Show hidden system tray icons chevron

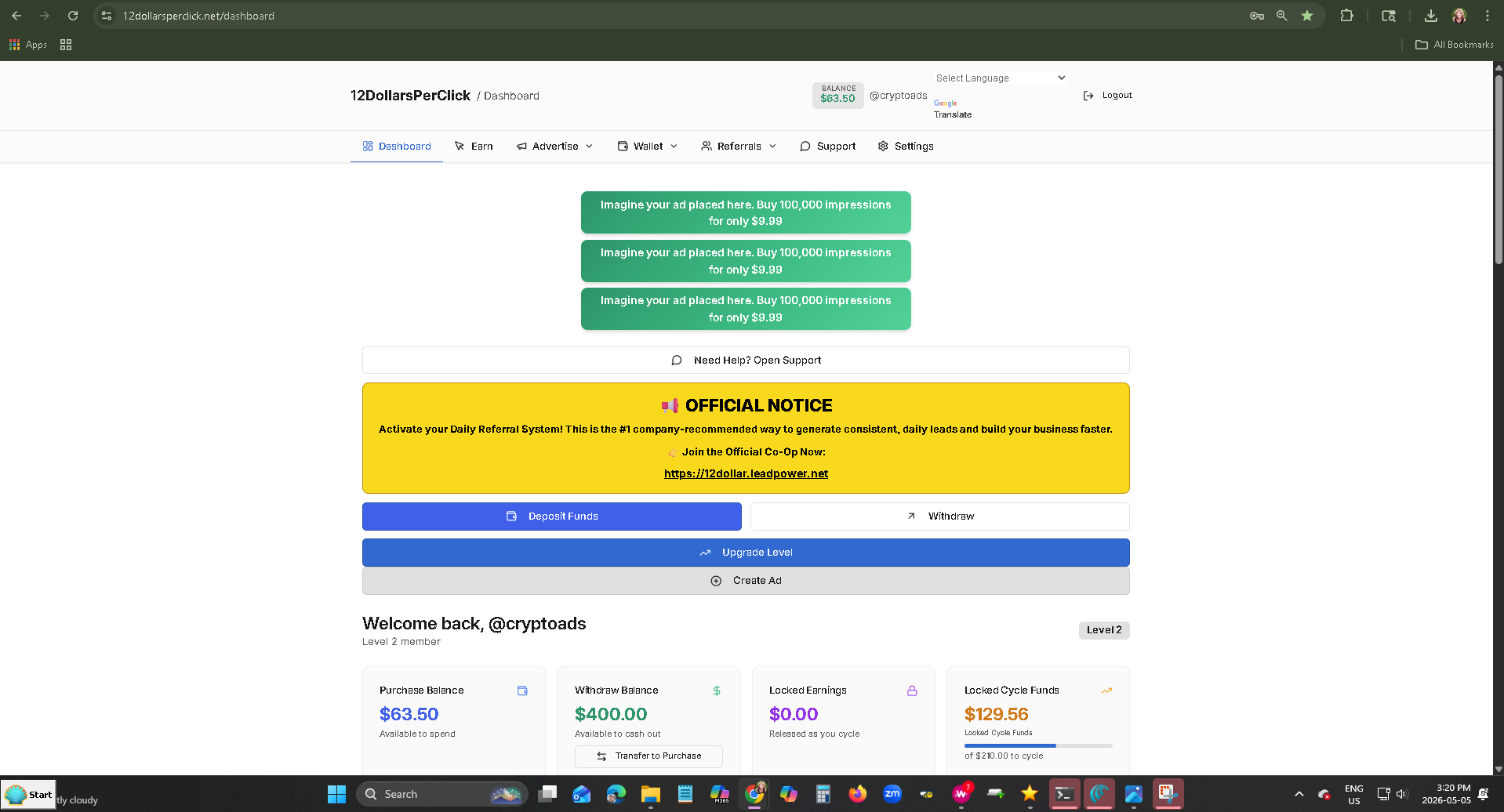click(x=1299, y=794)
